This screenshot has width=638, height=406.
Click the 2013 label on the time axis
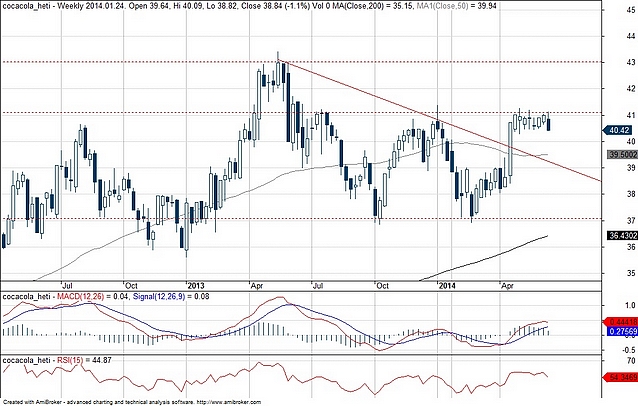tap(196, 286)
